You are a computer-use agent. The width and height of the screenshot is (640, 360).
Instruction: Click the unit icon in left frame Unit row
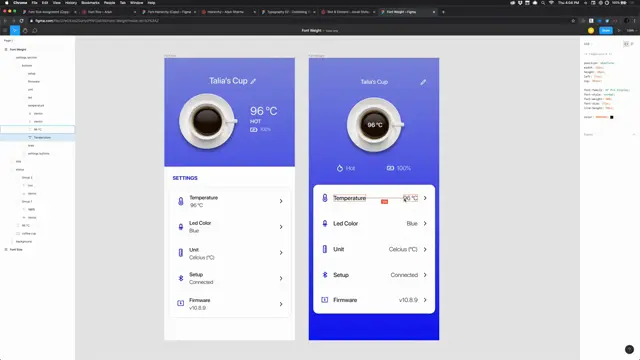coord(180,253)
